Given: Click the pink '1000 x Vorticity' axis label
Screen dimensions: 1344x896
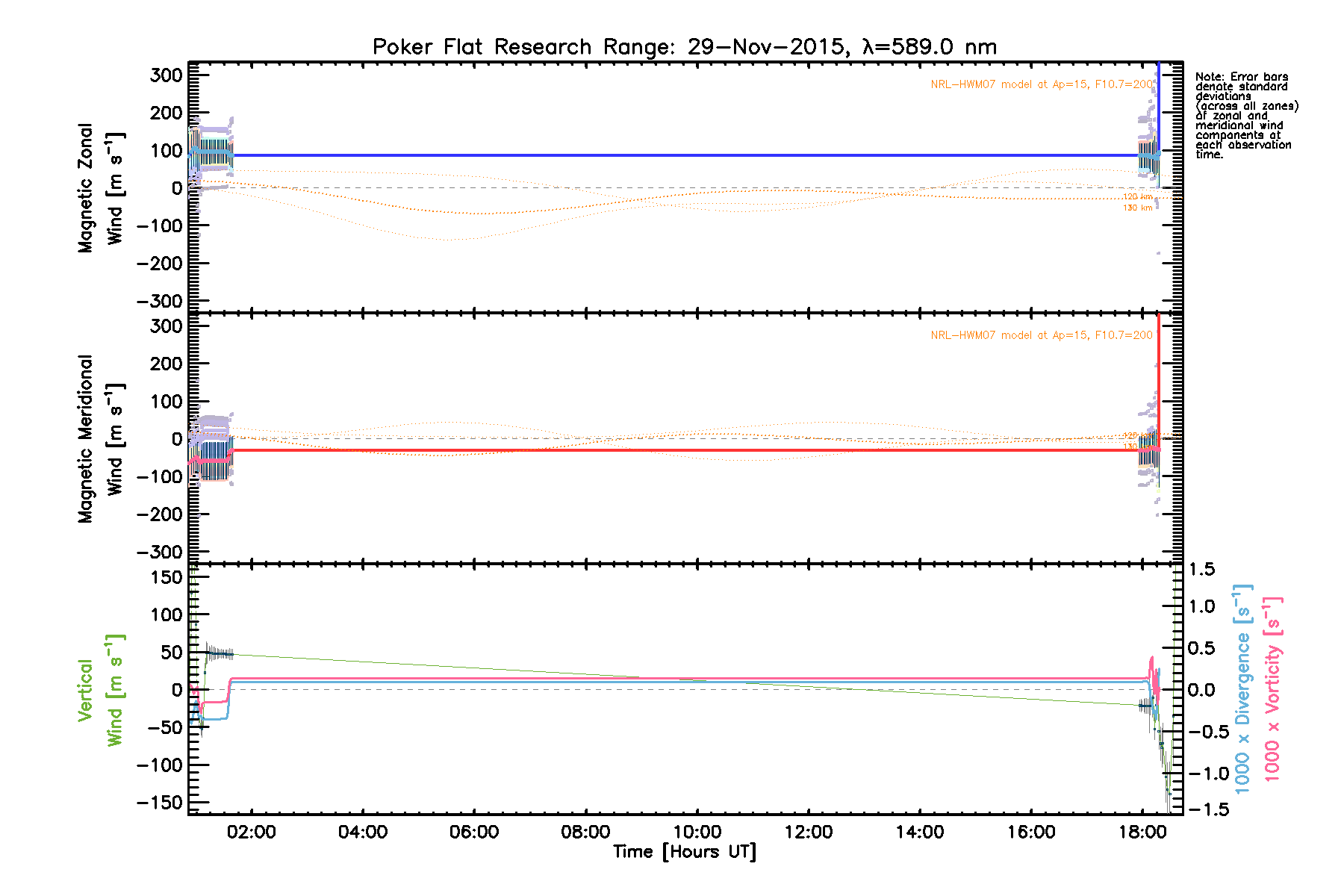Looking at the screenshot, I should click(1272, 690).
